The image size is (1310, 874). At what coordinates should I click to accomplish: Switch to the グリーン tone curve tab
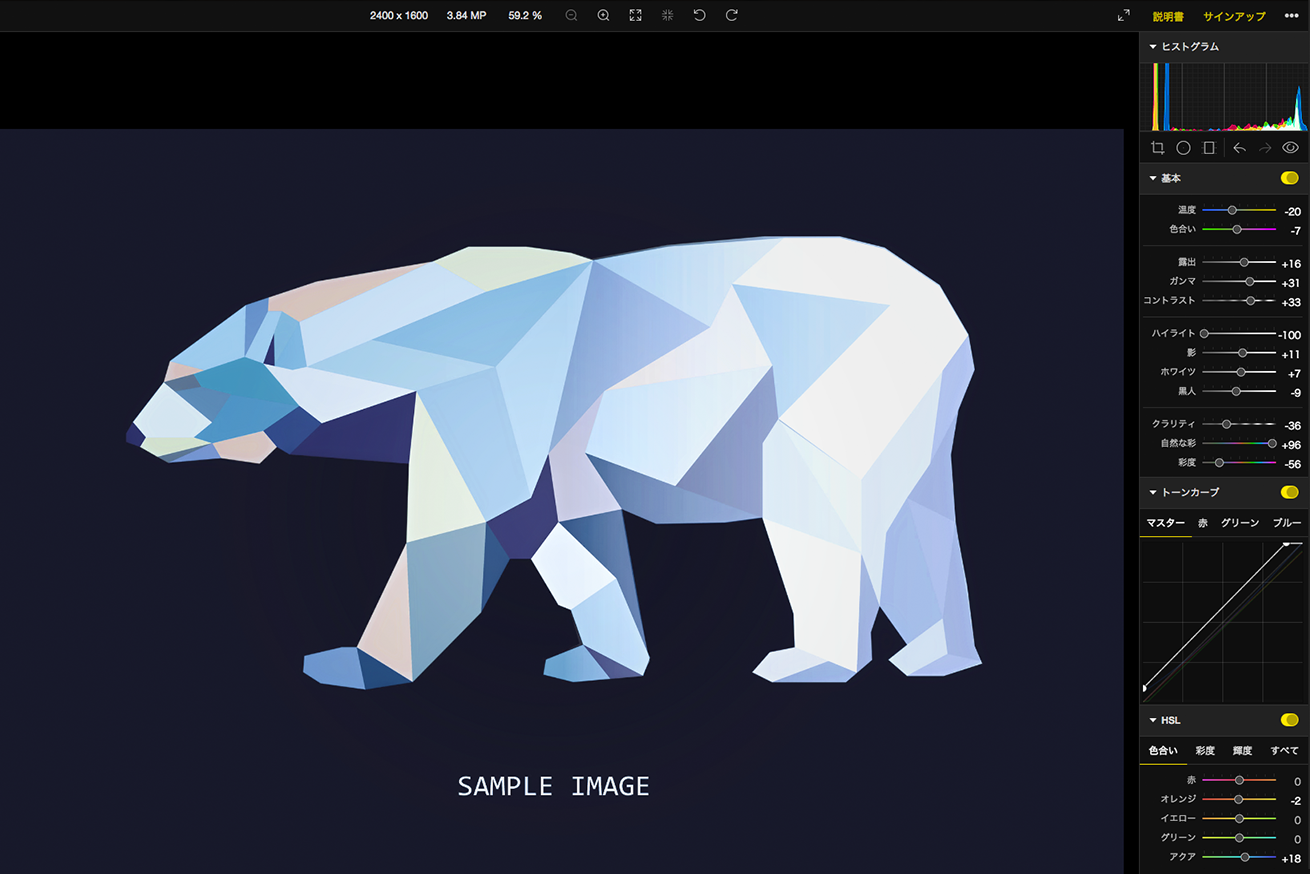pyautogui.click(x=1240, y=523)
